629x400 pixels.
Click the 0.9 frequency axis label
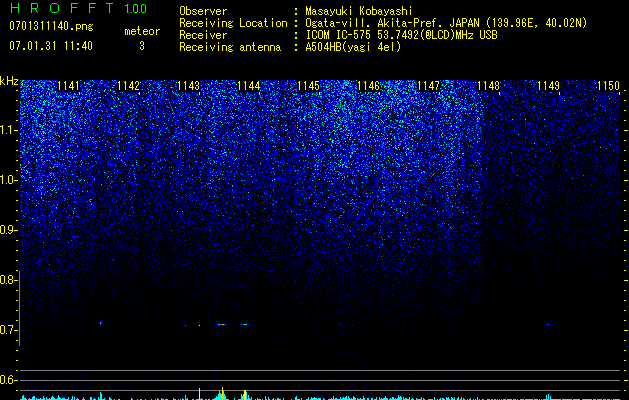coord(7,230)
